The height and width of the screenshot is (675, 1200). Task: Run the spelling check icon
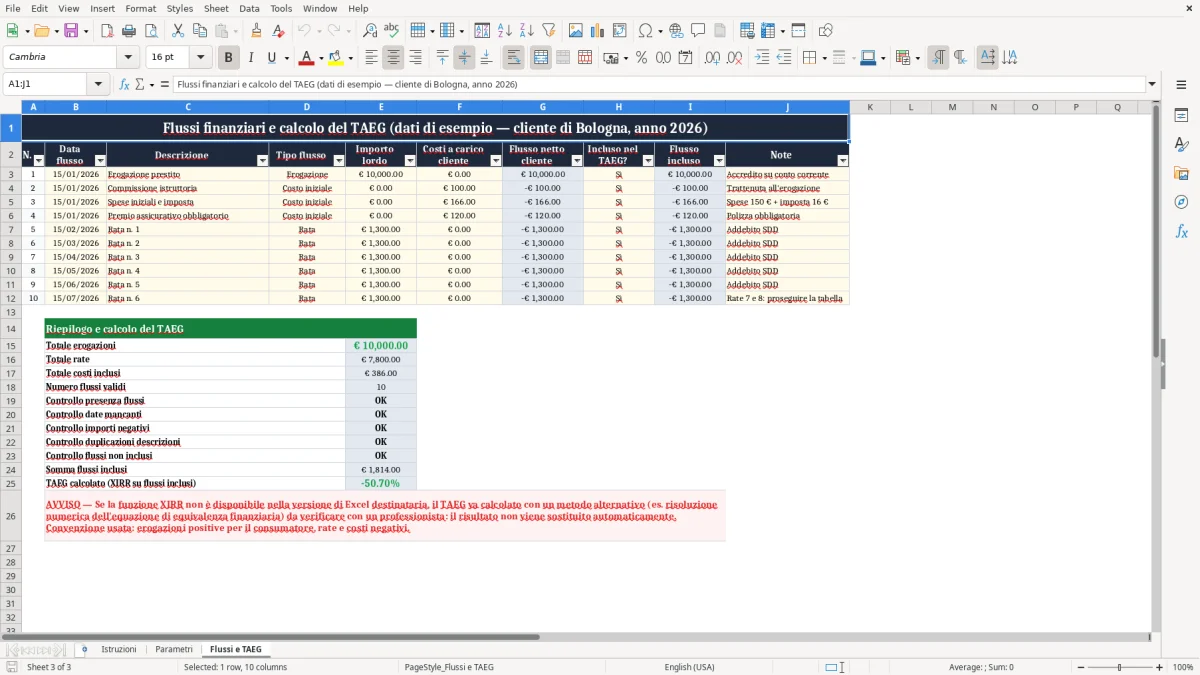click(x=392, y=31)
